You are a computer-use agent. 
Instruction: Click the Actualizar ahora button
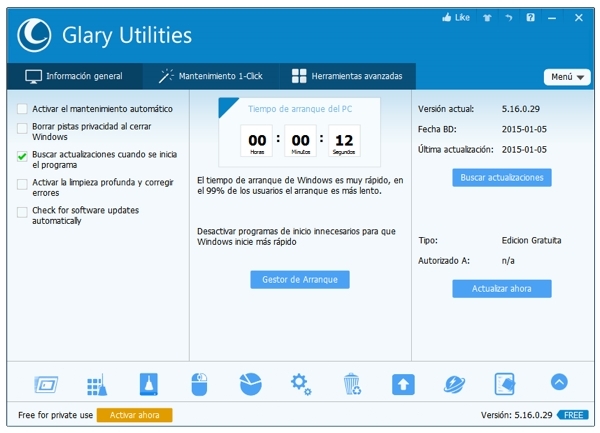coord(502,288)
